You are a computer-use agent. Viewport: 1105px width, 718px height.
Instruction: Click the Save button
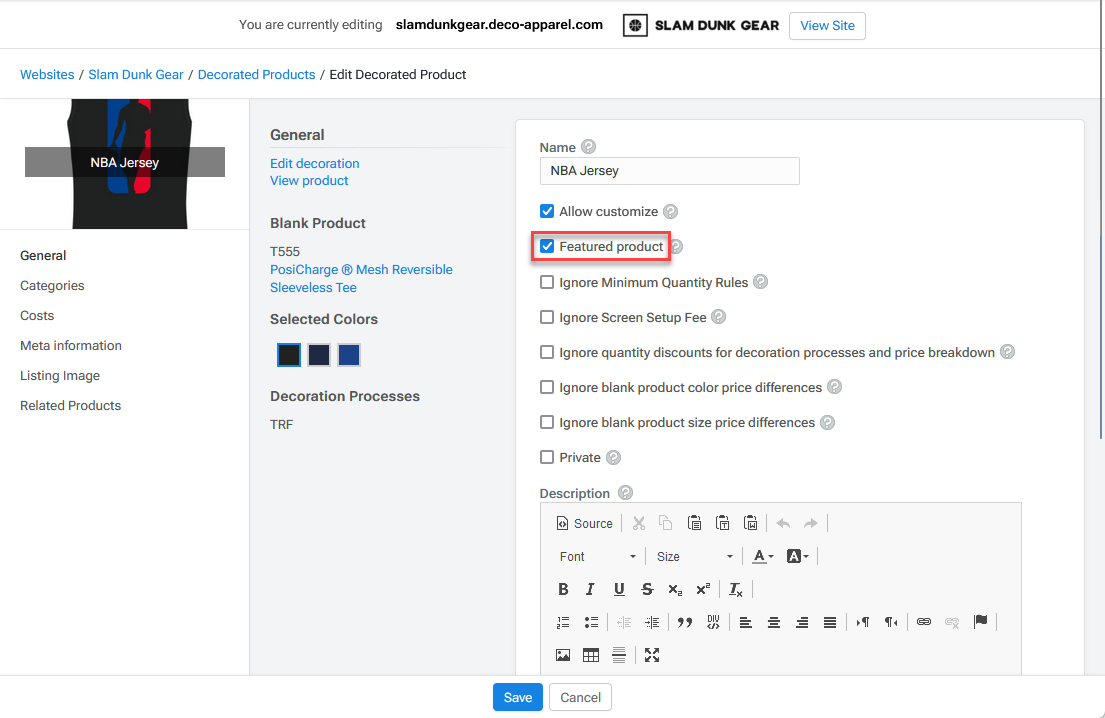click(x=518, y=698)
